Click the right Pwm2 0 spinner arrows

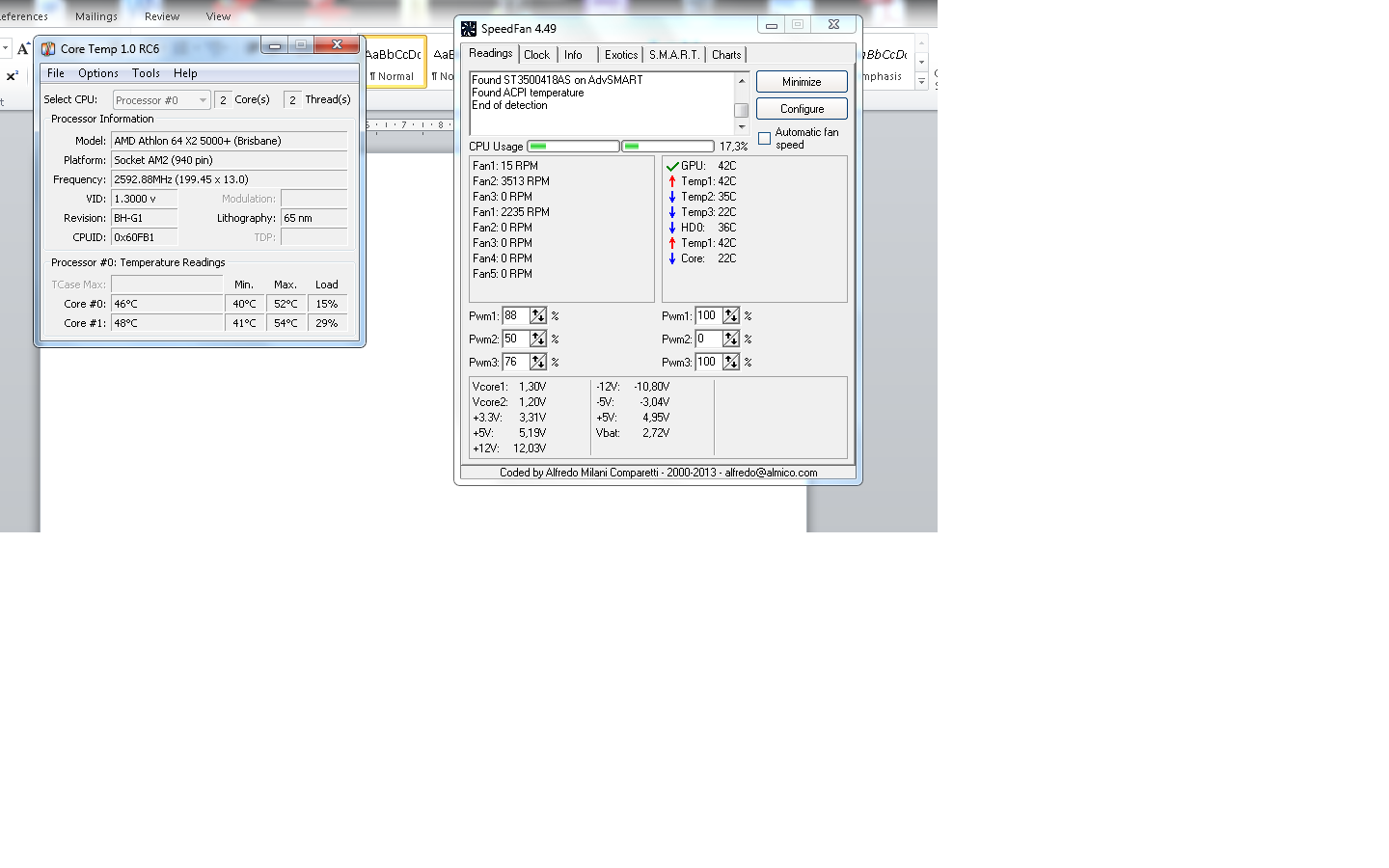(x=731, y=339)
